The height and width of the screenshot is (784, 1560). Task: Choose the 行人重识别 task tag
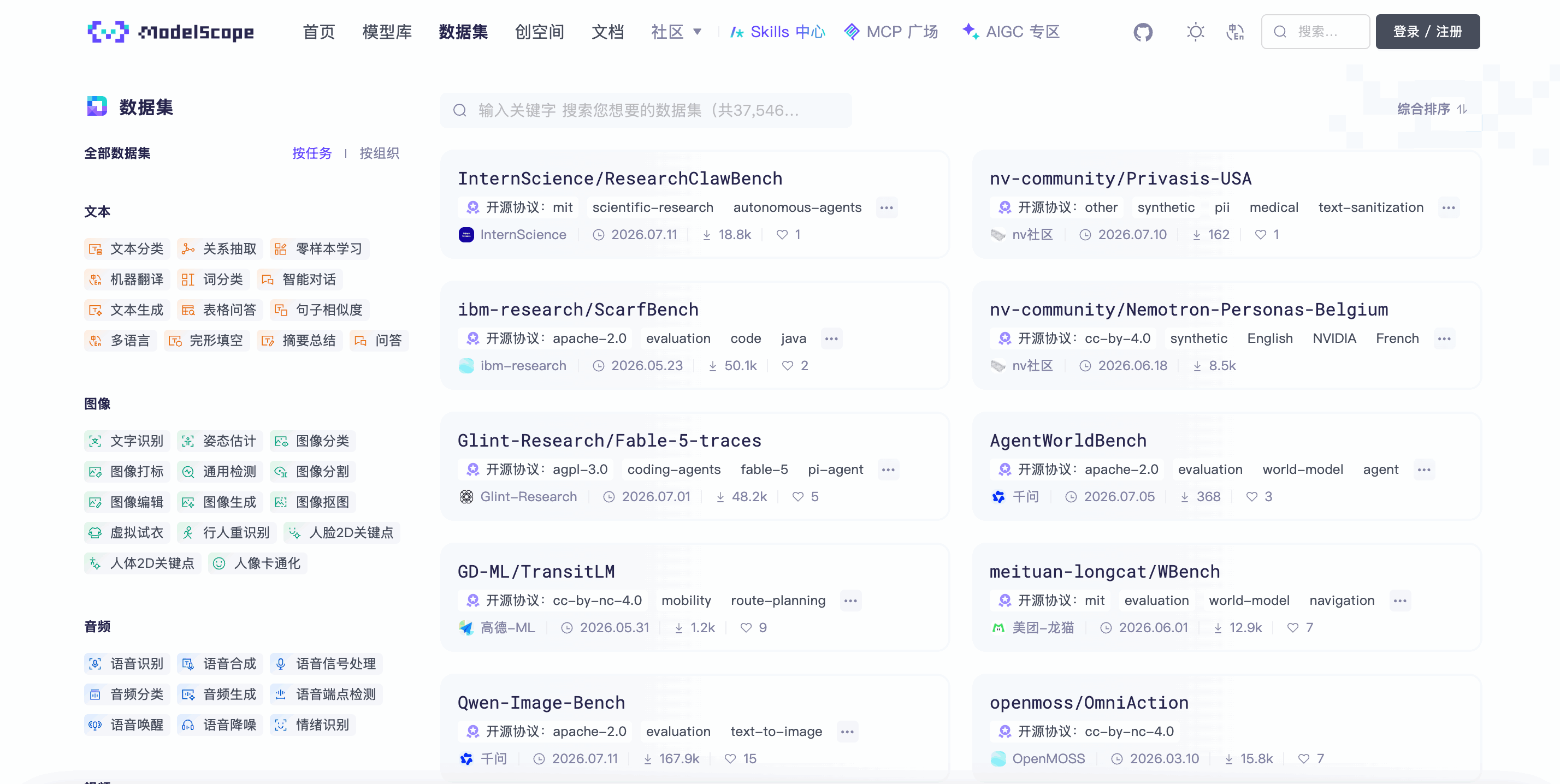227,532
